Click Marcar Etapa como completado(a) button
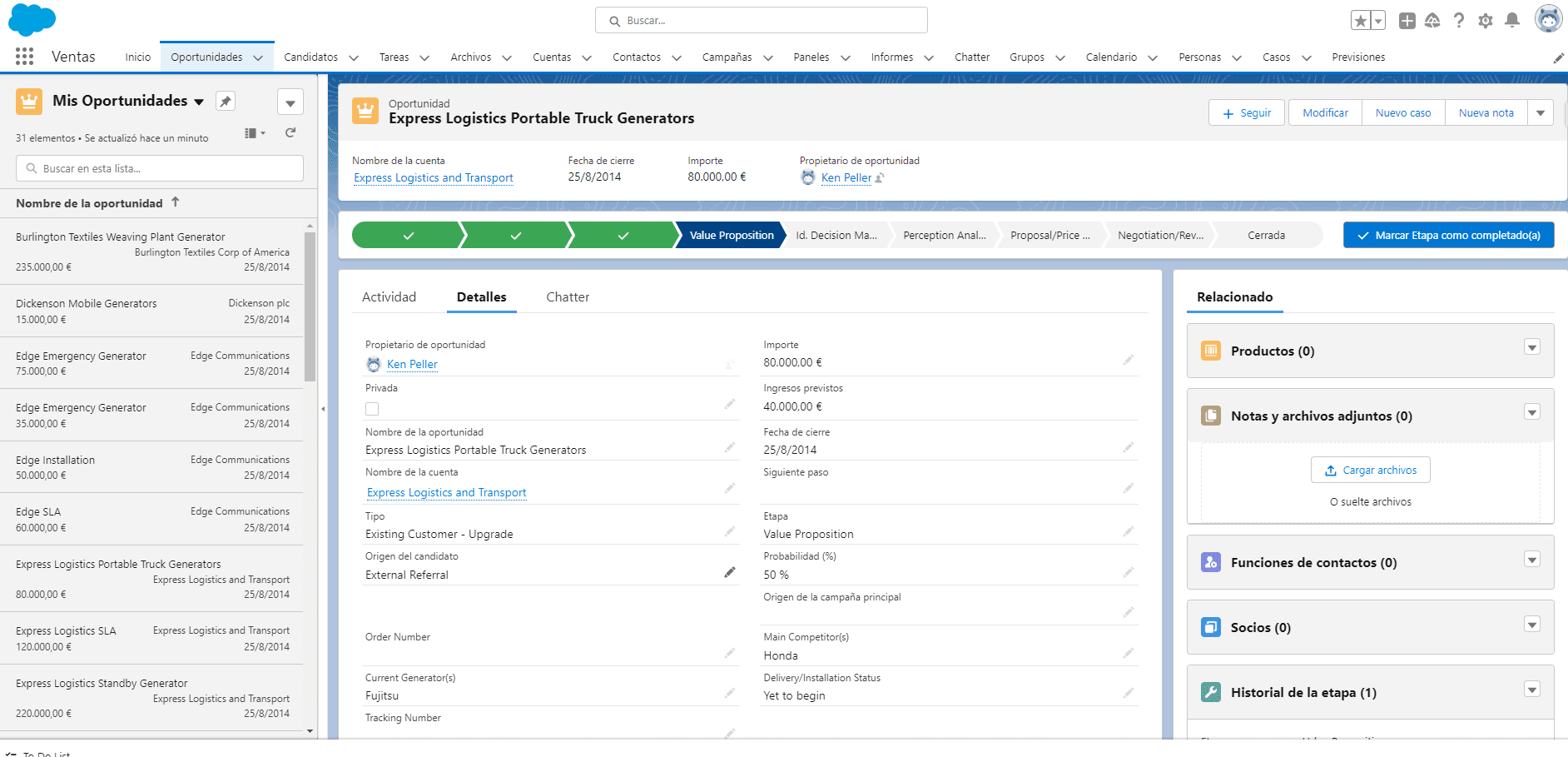Screen dimensions: 1568x757 click(1448, 236)
